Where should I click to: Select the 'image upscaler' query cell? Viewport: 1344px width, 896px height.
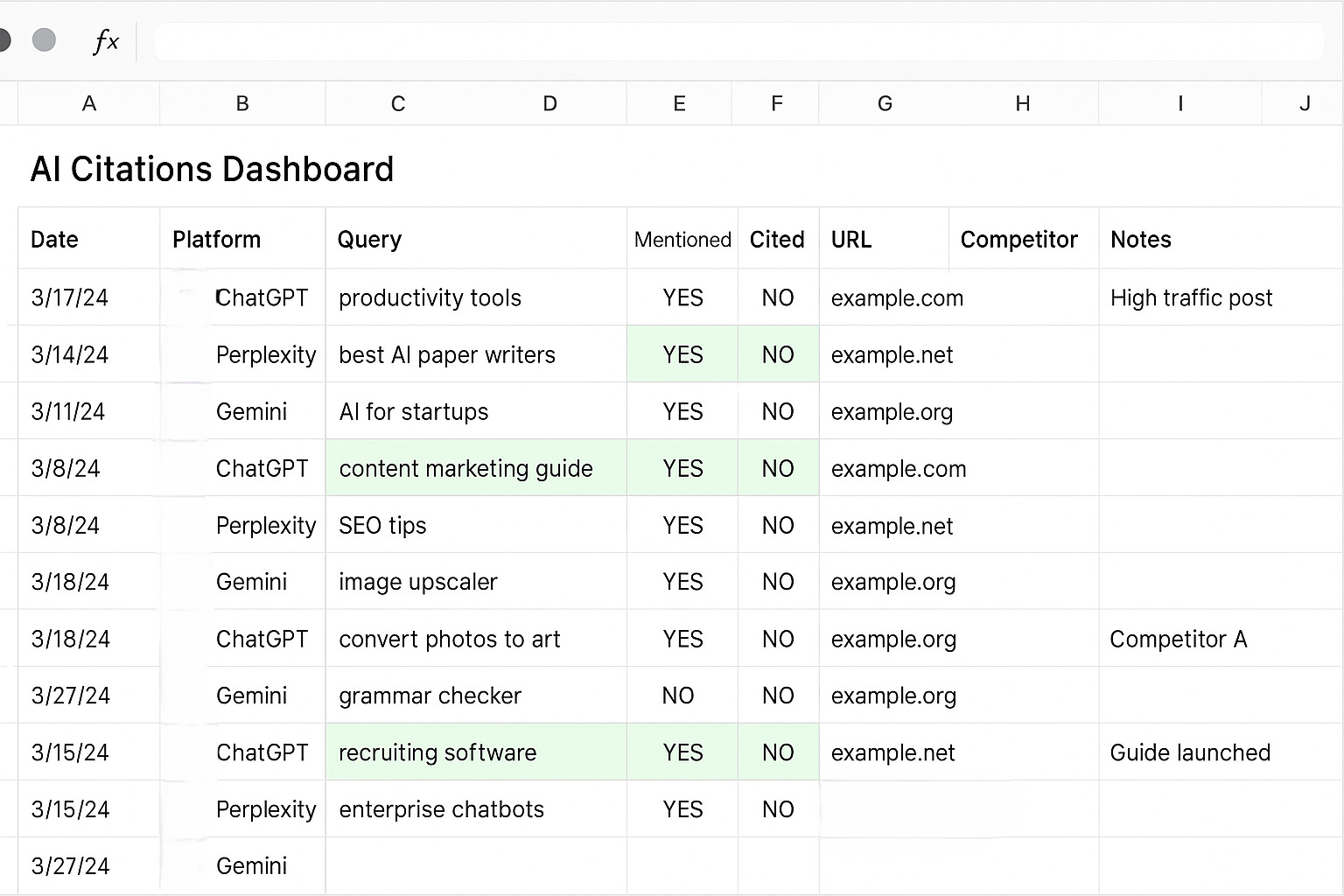(x=476, y=582)
